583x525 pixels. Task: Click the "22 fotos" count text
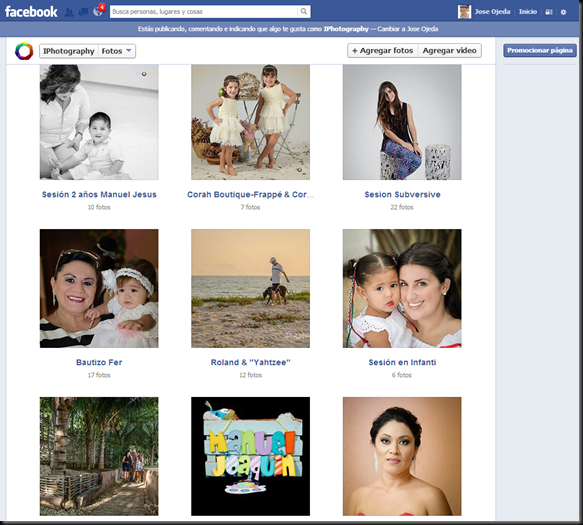click(x=402, y=207)
